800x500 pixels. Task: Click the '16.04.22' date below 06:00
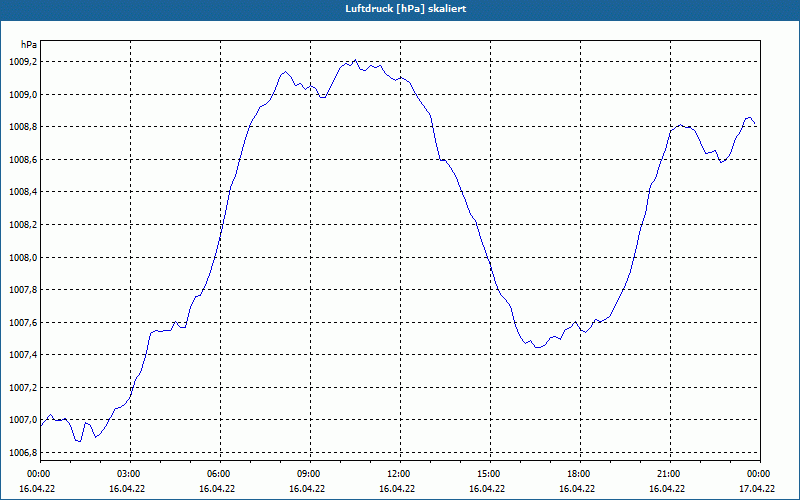[x=217, y=488]
